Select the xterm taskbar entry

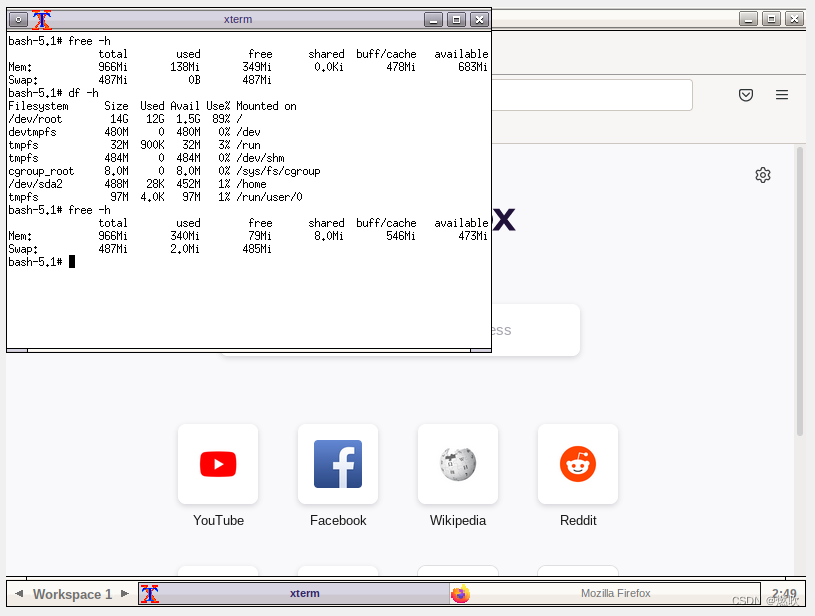click(x=294, y=594)
